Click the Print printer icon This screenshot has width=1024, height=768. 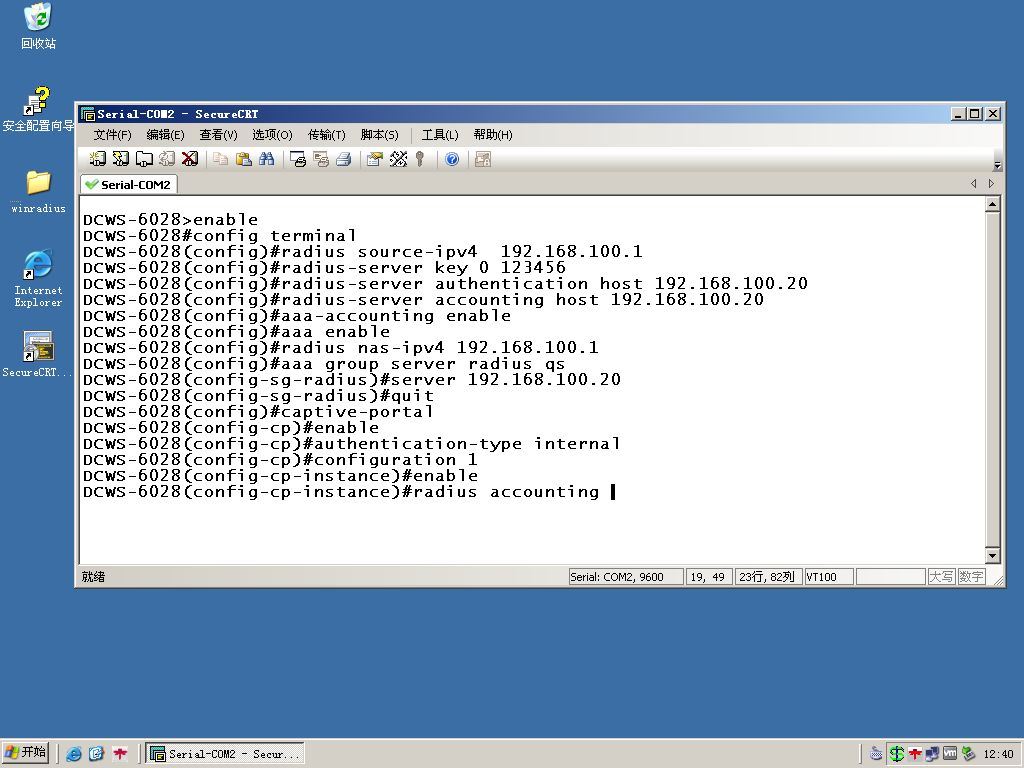pyautogui.click(x=344, y=159)
